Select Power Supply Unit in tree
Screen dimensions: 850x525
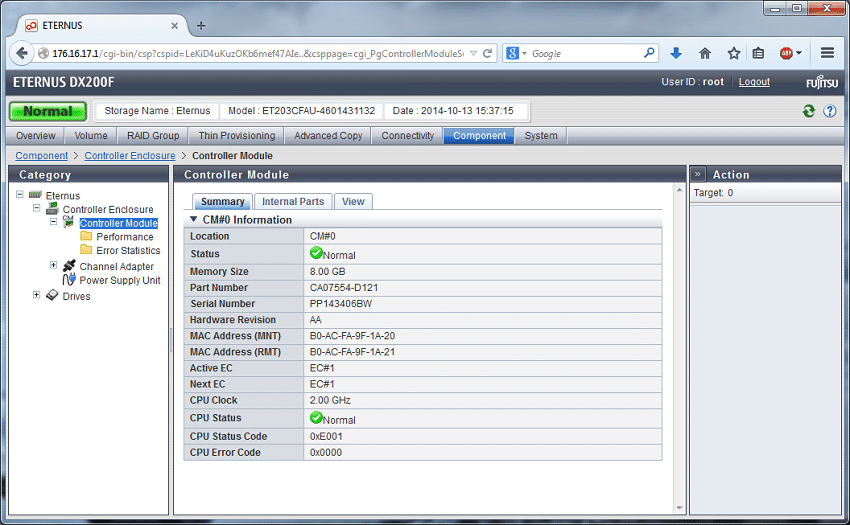pos(120,280)
